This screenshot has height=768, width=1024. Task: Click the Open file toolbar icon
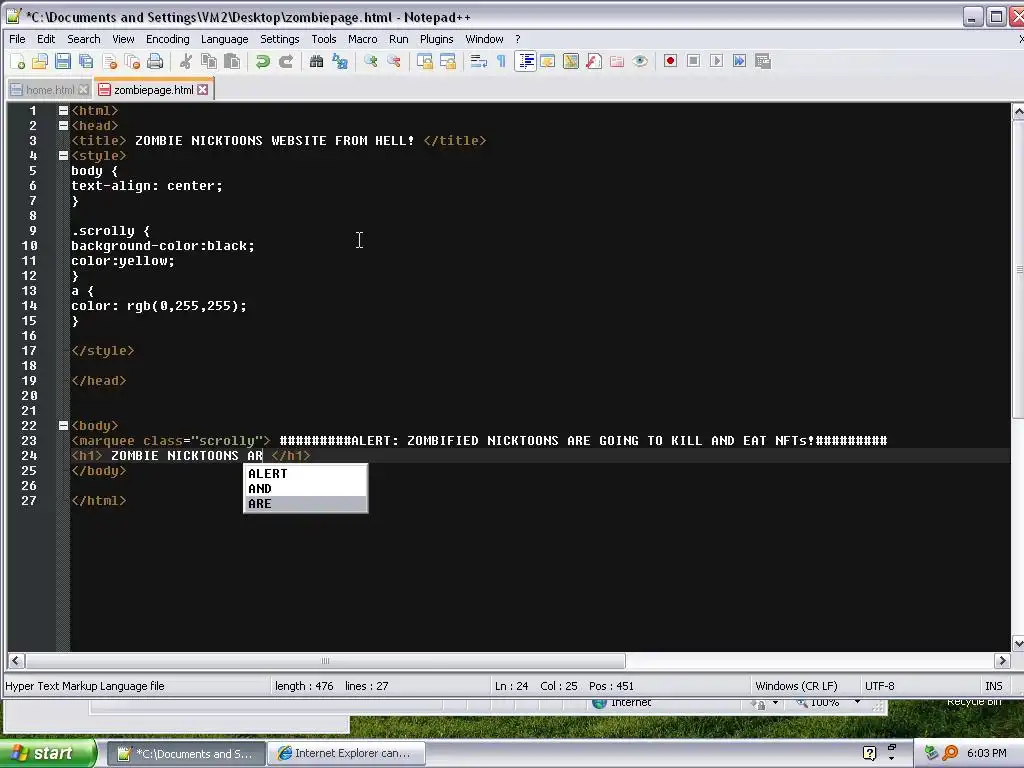point(40,61)
